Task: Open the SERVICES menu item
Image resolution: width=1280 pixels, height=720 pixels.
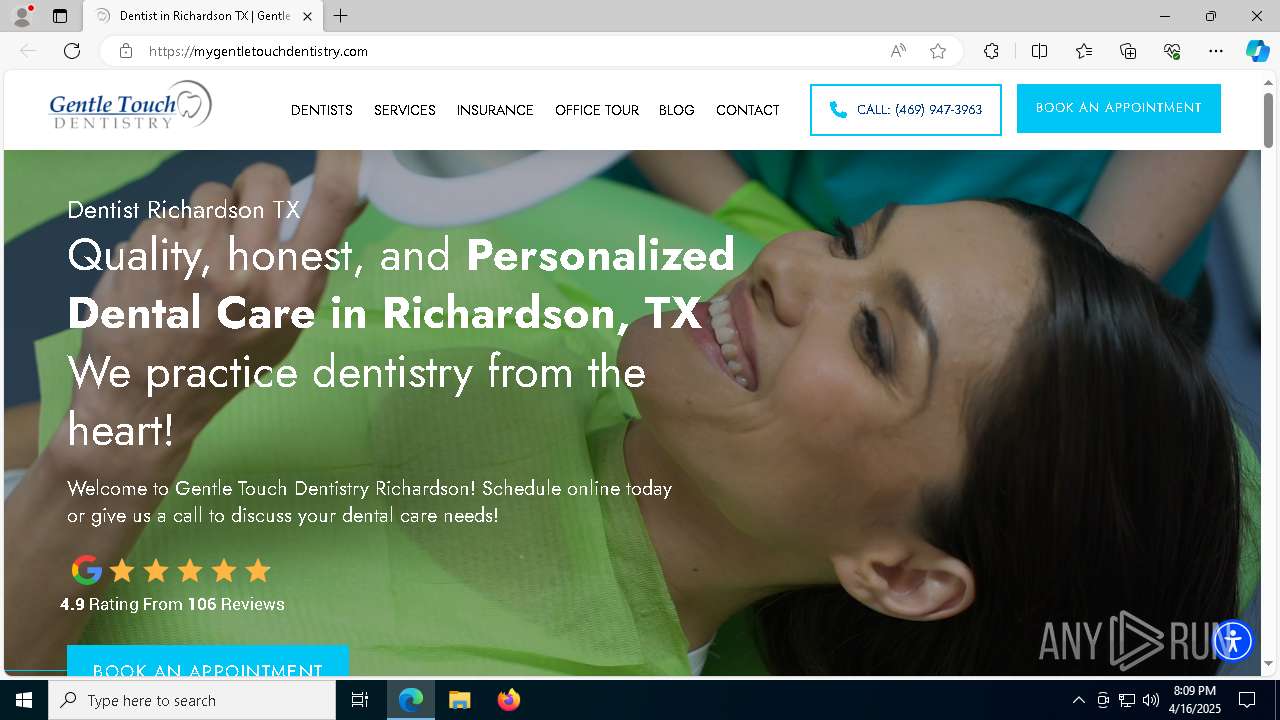Action: [x=405, y=110]
